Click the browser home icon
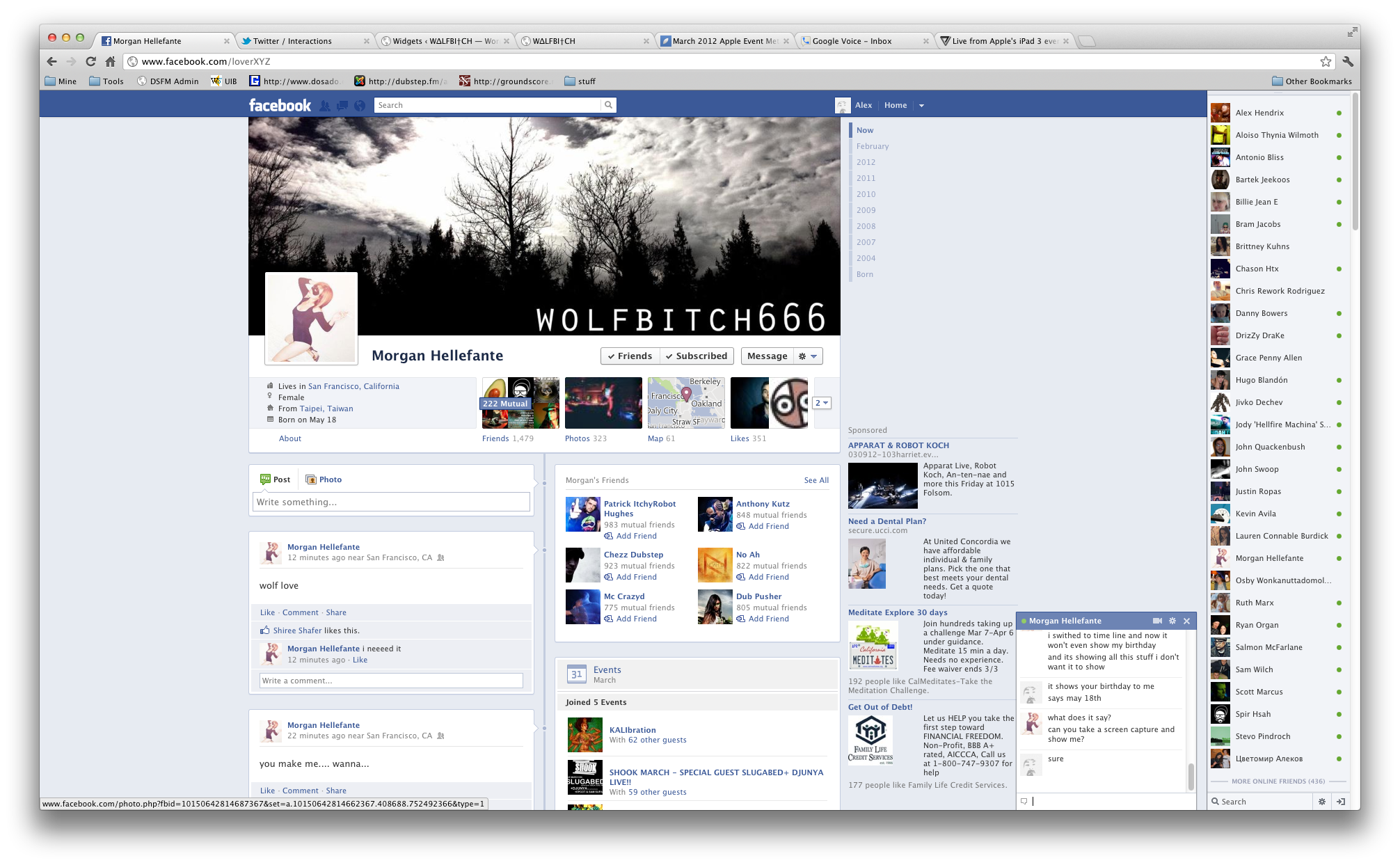The width and height of the screenshot is (1400, 865). (x=110, y=61)
